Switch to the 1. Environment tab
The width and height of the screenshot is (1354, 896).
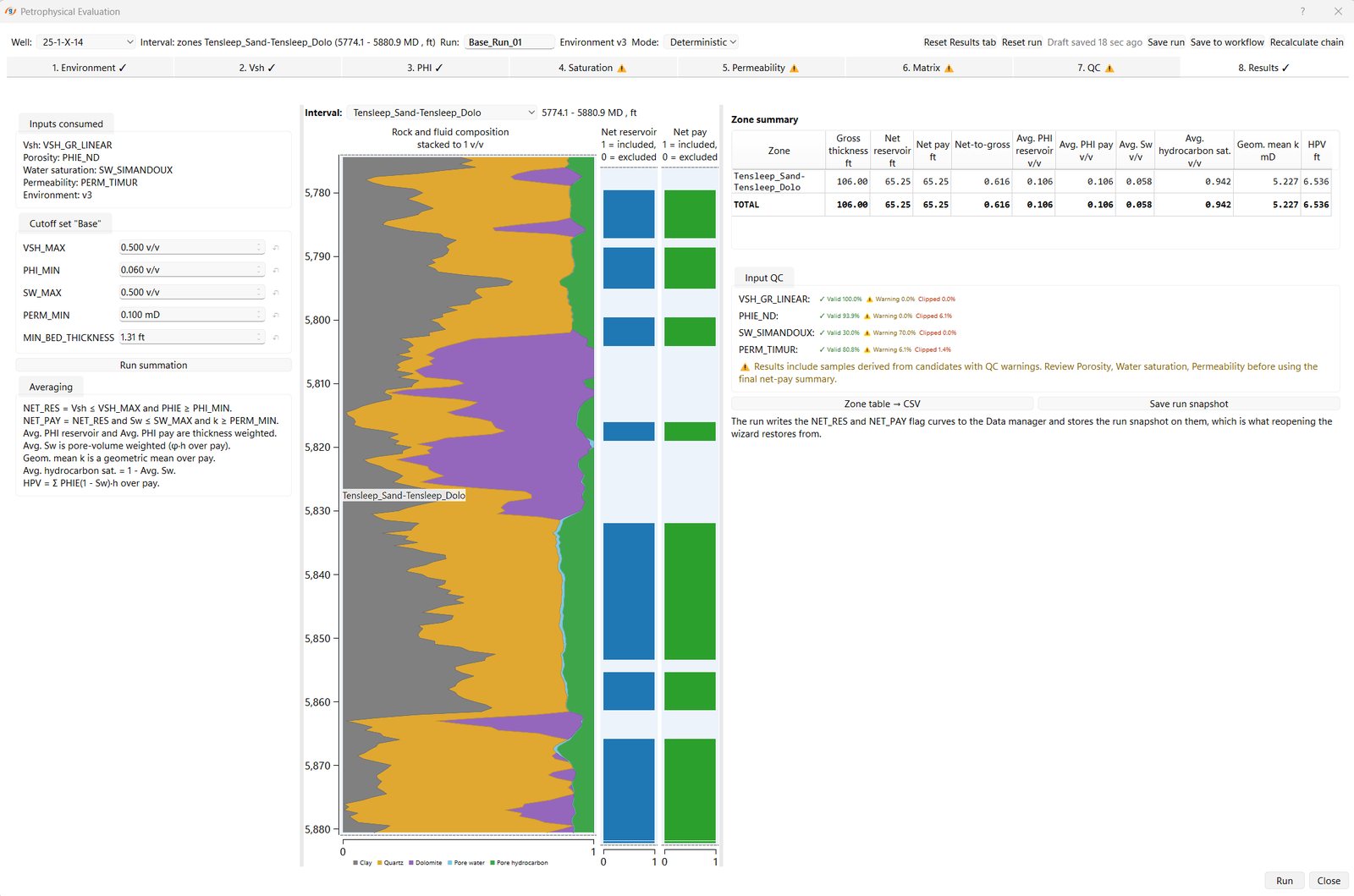tap(90, 68)
